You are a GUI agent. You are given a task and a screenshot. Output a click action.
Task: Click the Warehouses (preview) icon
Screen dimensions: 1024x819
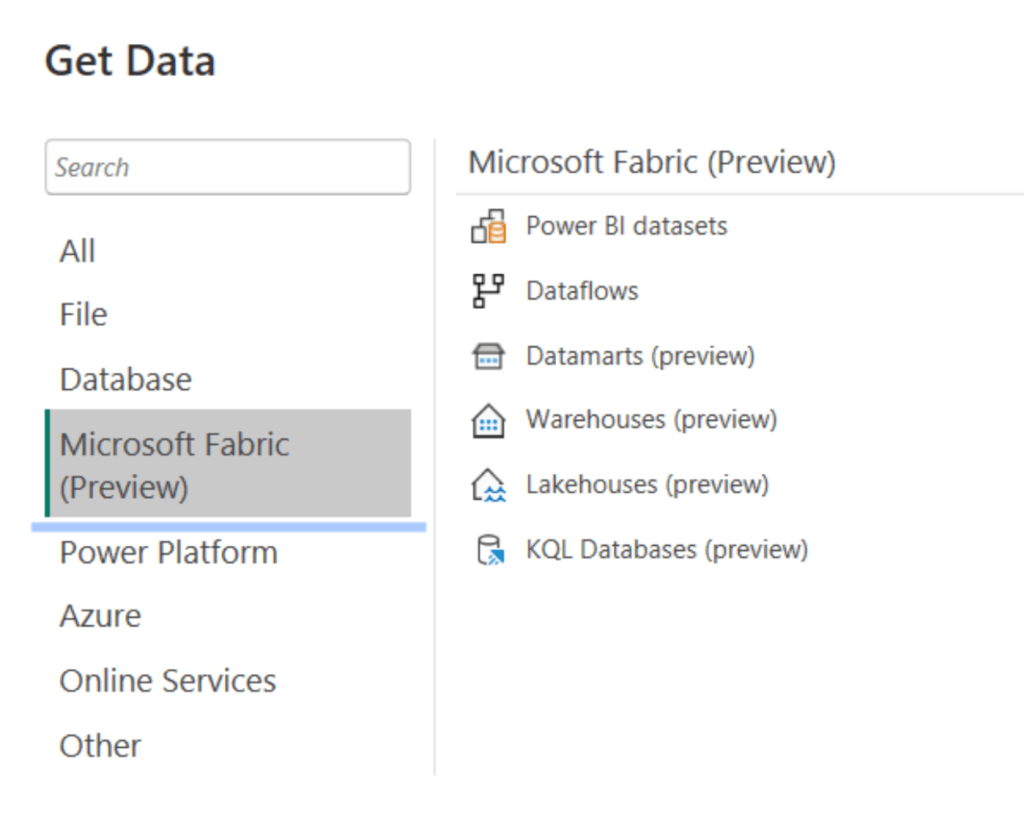tap(489, 421)
